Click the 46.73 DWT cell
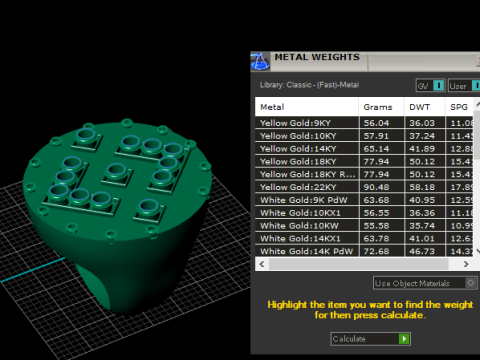 (425, 251)
